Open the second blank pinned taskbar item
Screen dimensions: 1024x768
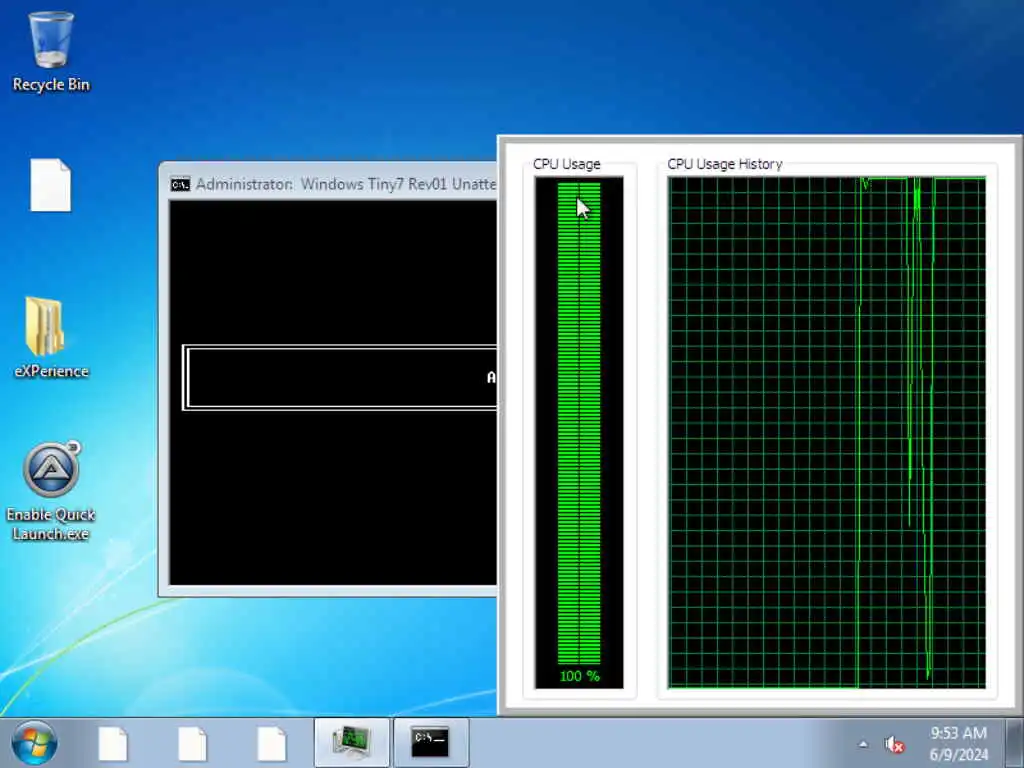pyautogui.click(x=192, y=743)
